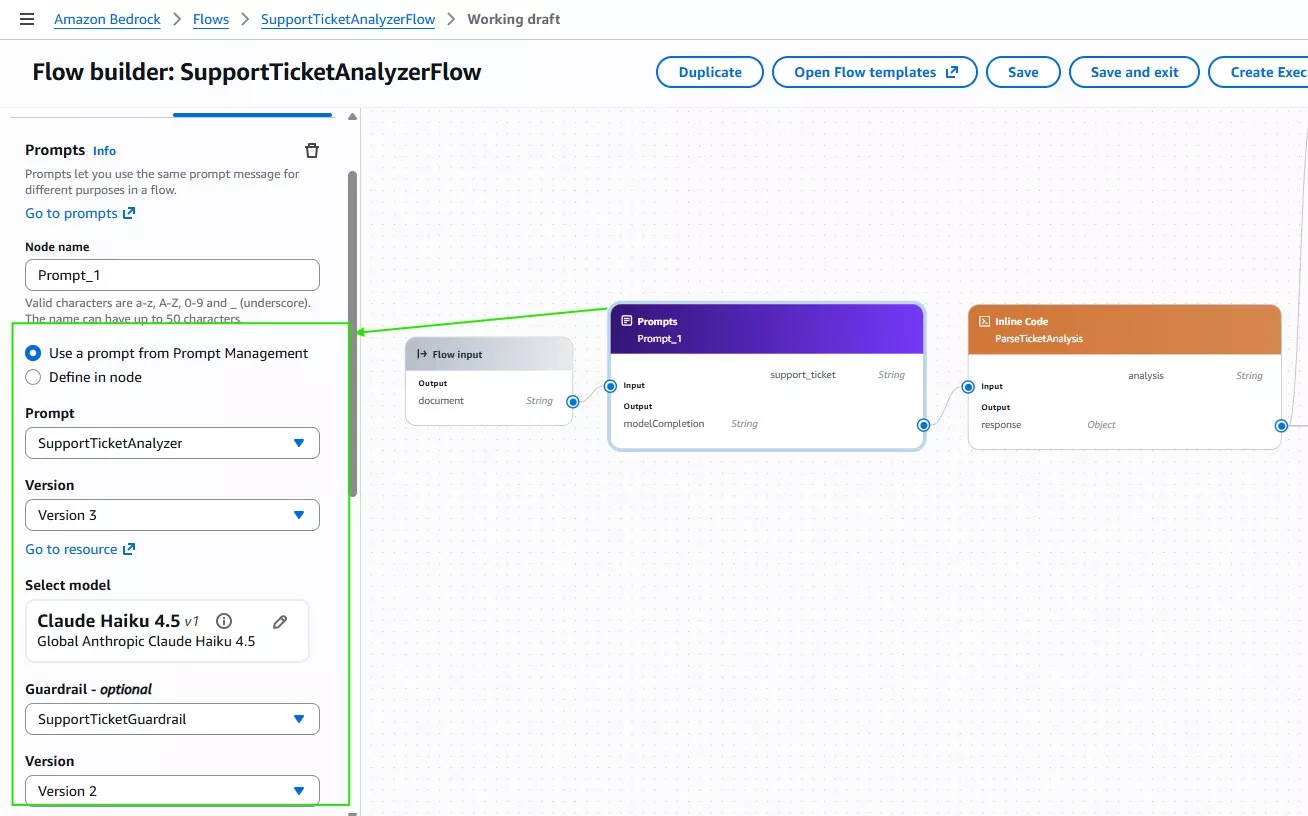Click the 'document' output label
The image size is (1308, 816).
[441, 401]
